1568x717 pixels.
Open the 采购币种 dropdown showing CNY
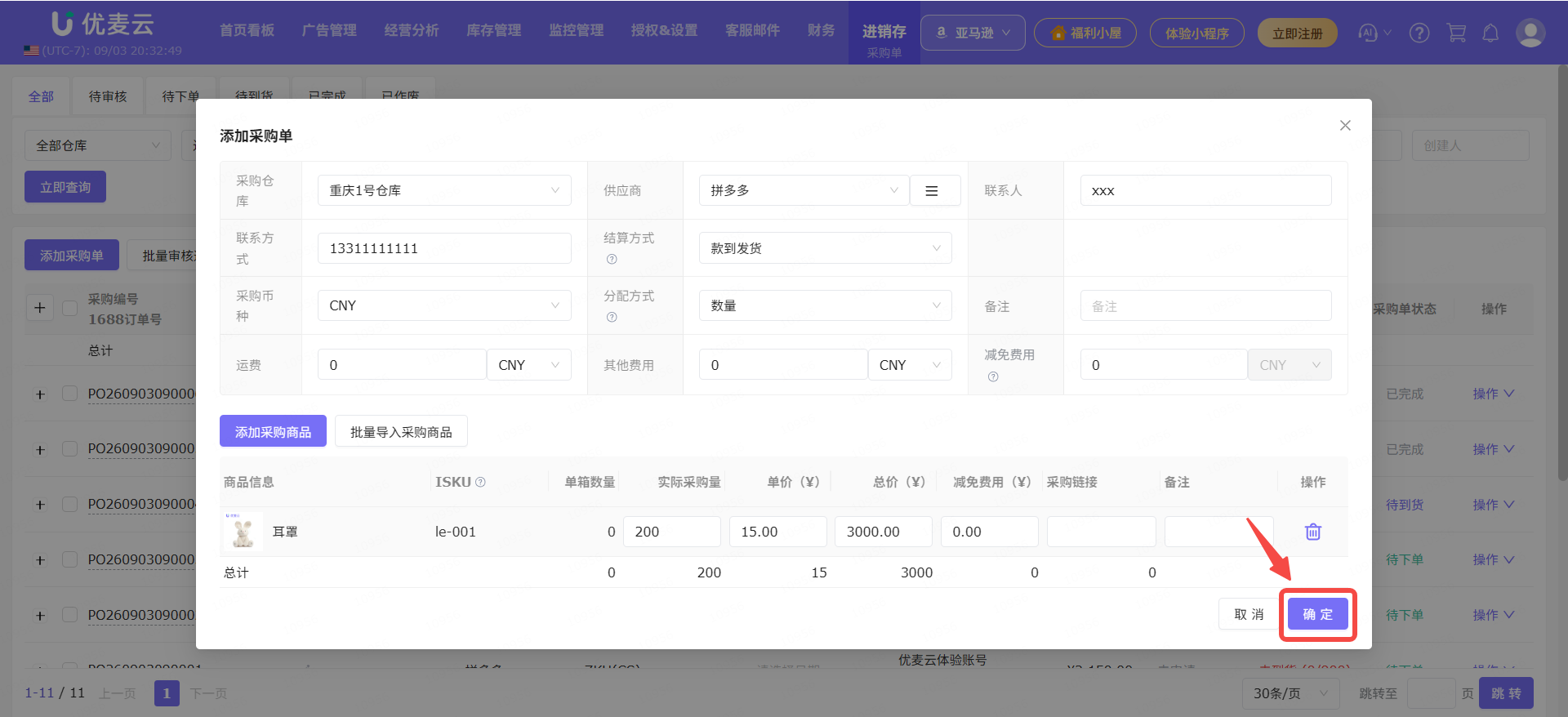(x=444, y=305)
